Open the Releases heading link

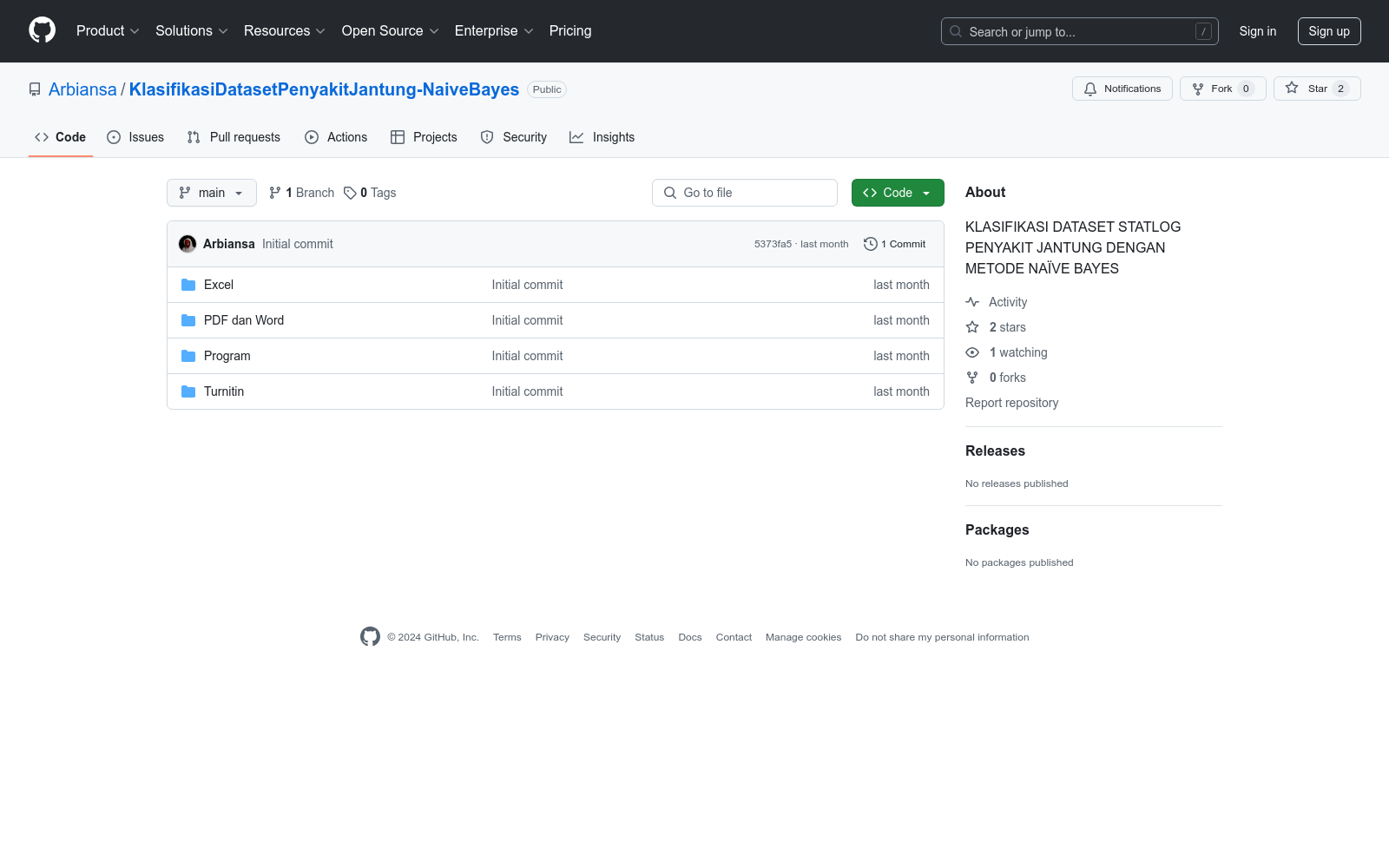(x=995, y=450)
